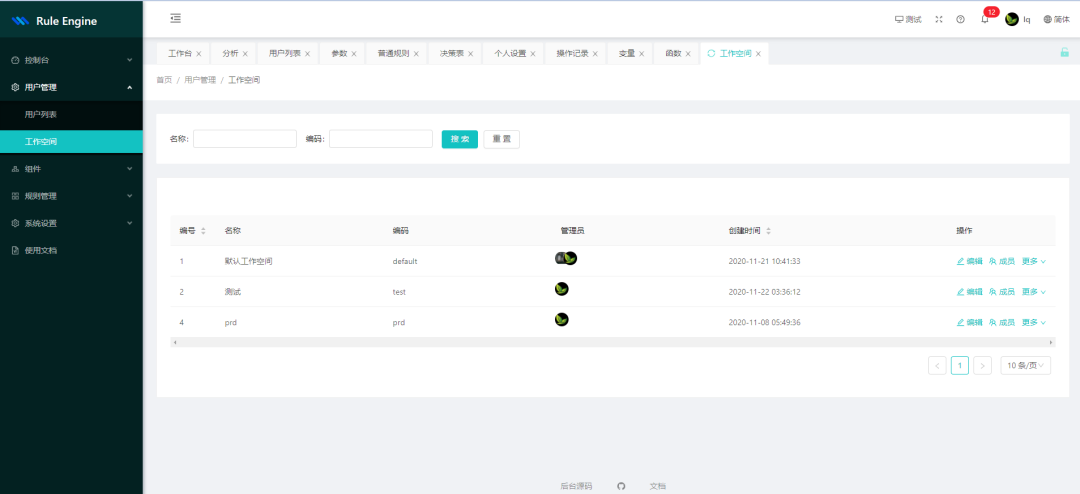
Task: Click the user avatar in top bar
Action: click(x=1012, y=19)
